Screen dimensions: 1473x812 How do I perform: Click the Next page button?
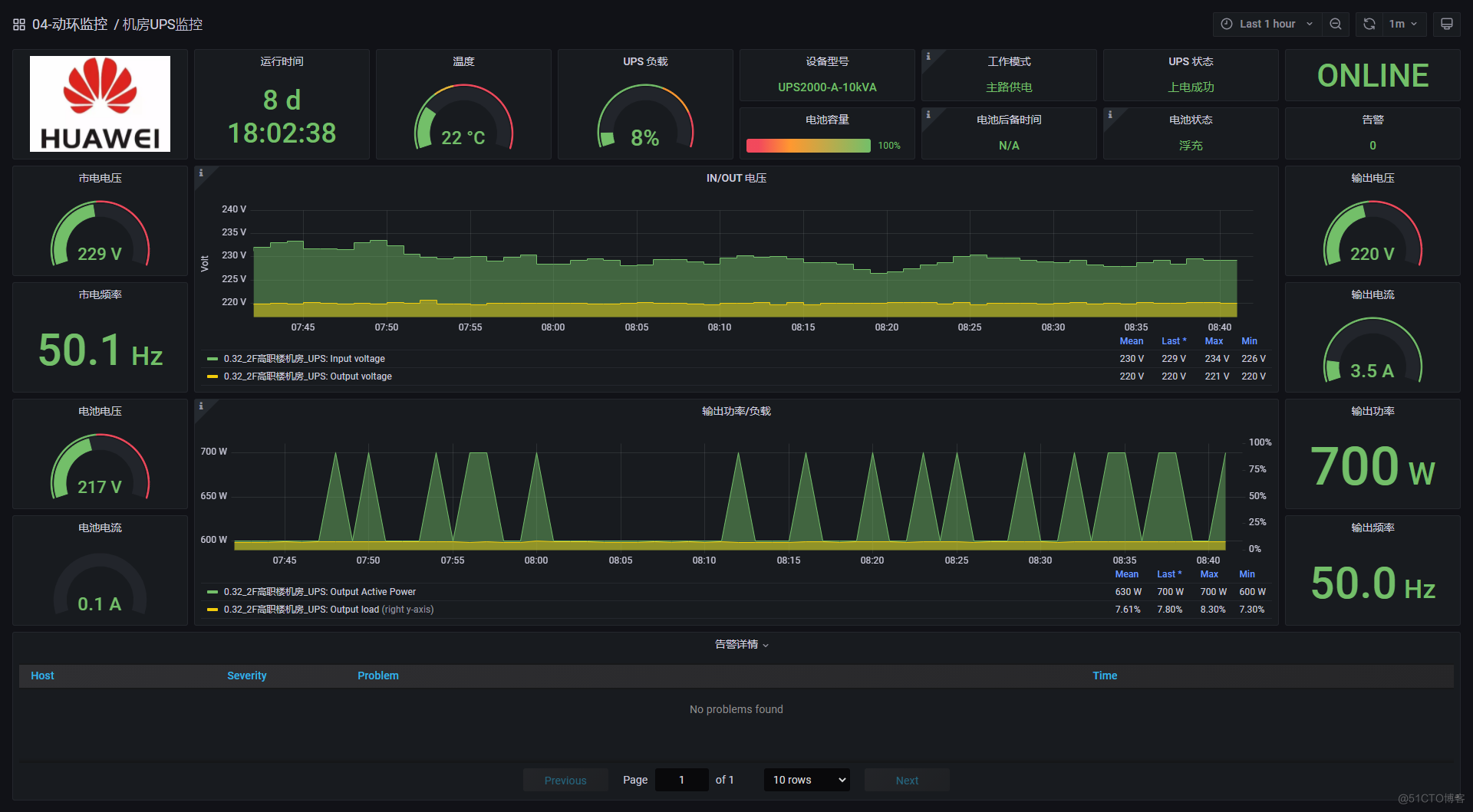click(907, 780)
